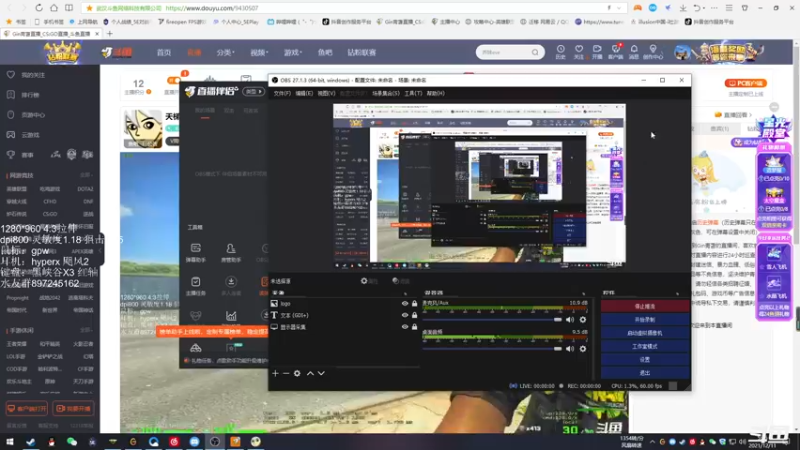Open the OBS 帮助(H) menu
Image resolution: width=800 pixels, height=450 pixels.
coord(436,93)
